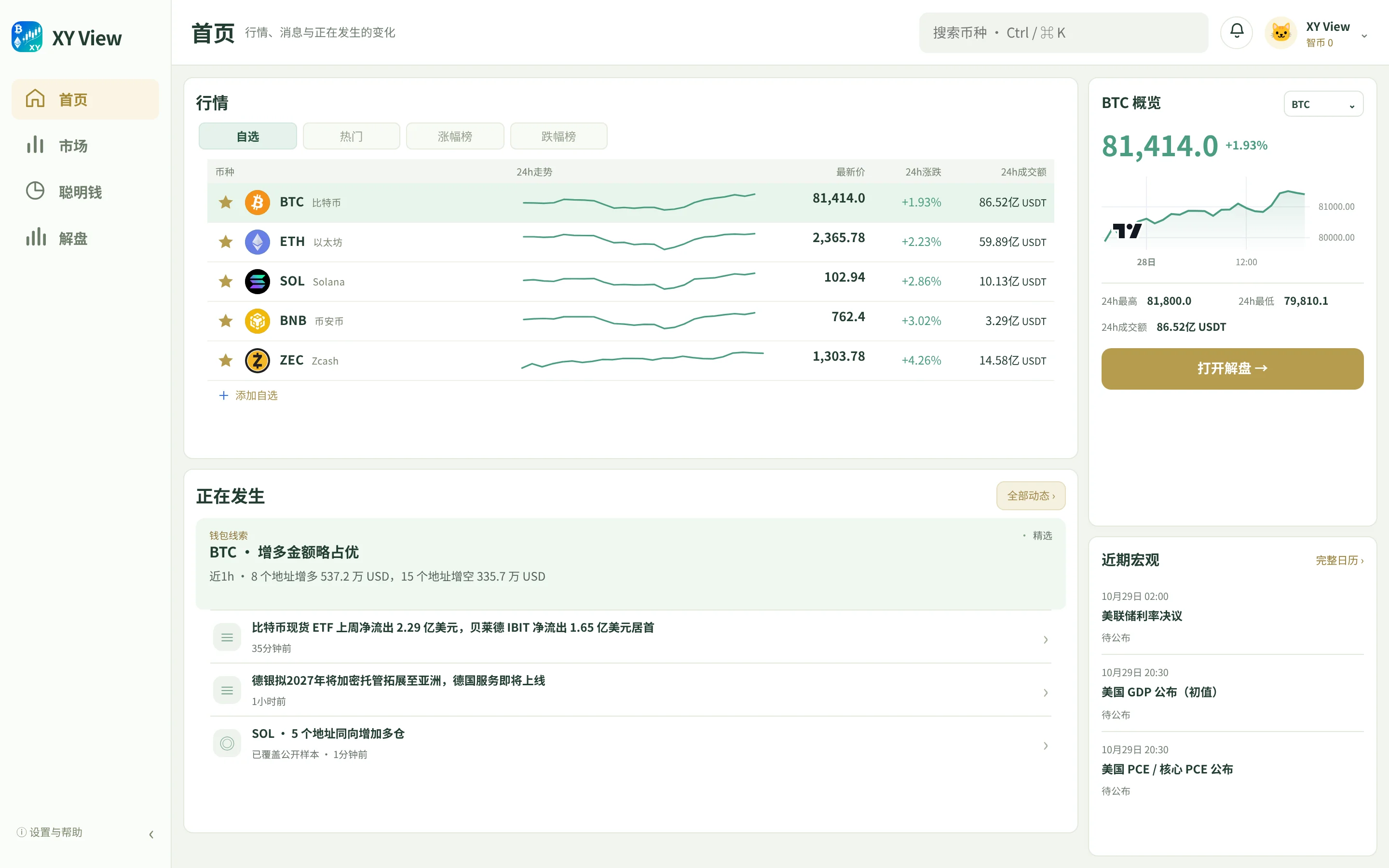The image size is (1389, 868).
Task: Collapse the sidebar with the arrow
Action: pyautogui.click(x=151, y=834)
